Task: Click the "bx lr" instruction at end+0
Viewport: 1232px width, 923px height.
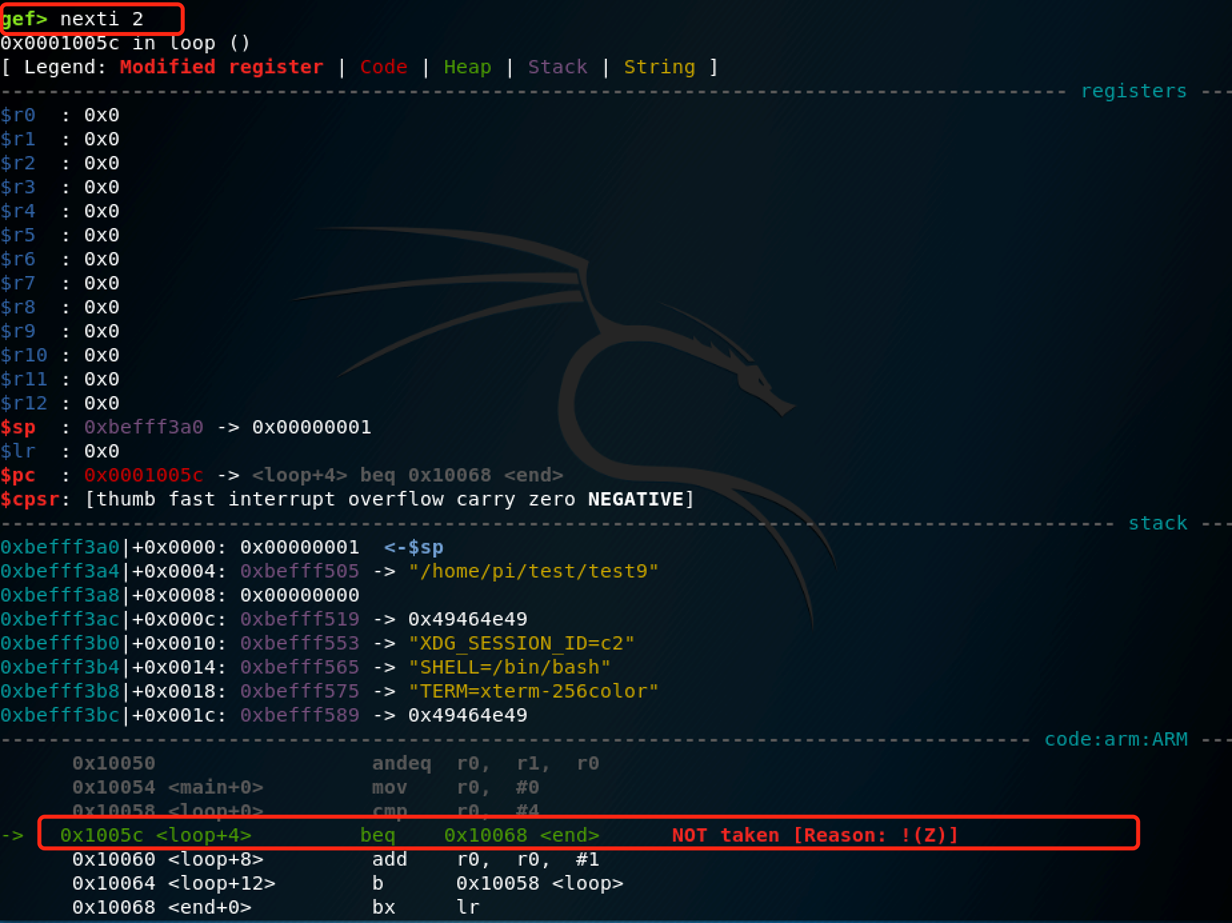Action: point(426,907)
